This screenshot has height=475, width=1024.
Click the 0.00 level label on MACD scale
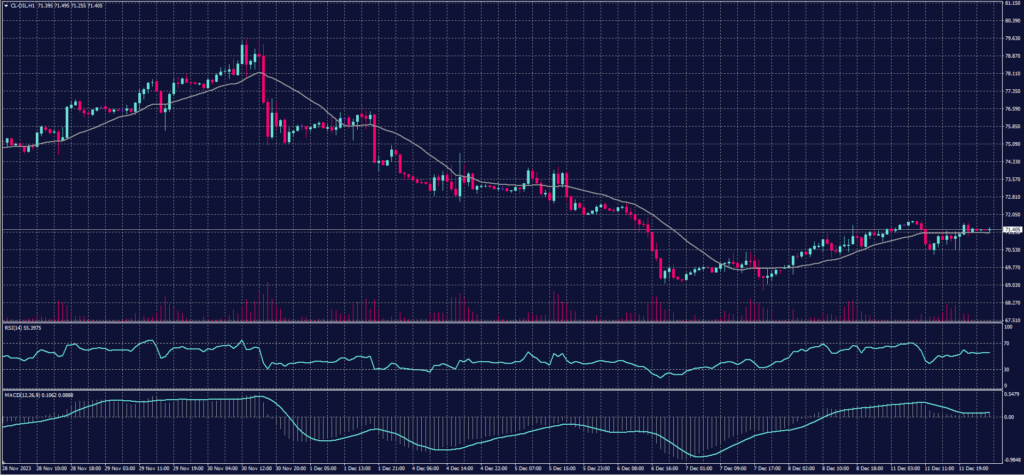1008,416
